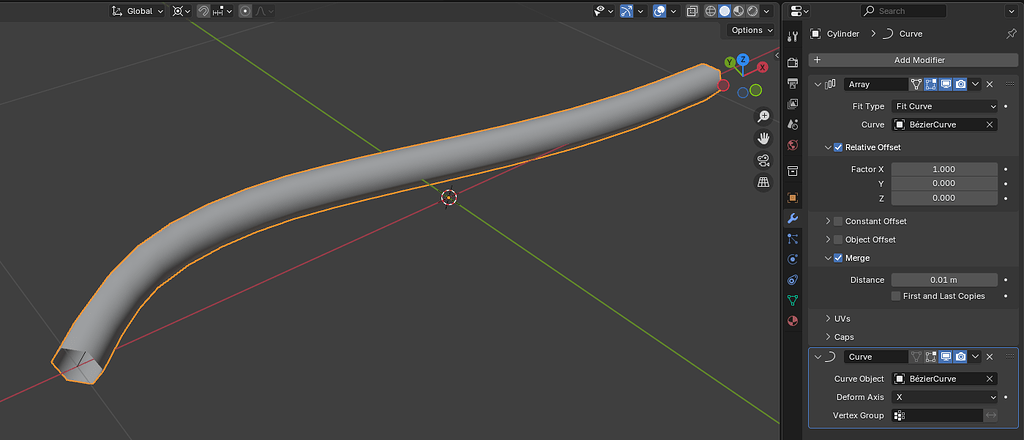This screenshot has height=440, width=1024.
Task: Uncheck the Merge checkbox
Action: click(x=838, y=258)
